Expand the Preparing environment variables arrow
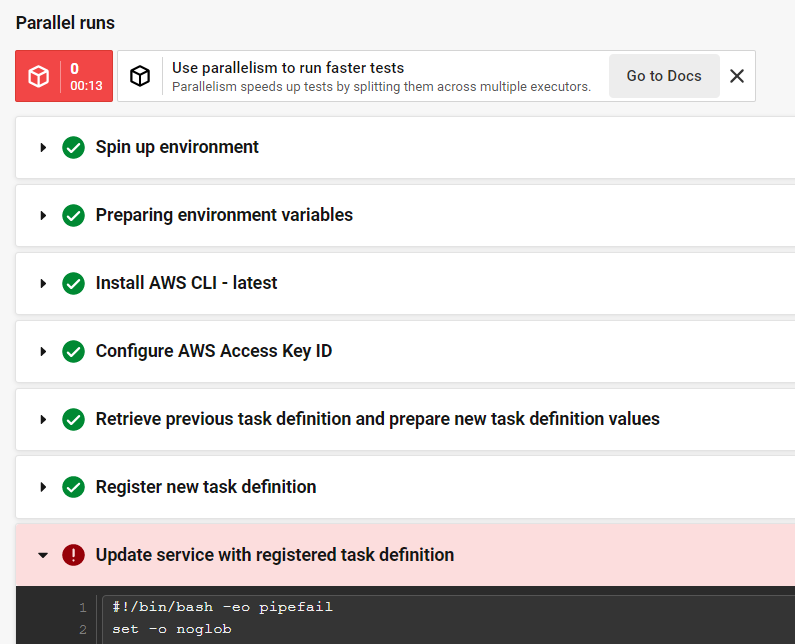795x644 pixels. 43,216
